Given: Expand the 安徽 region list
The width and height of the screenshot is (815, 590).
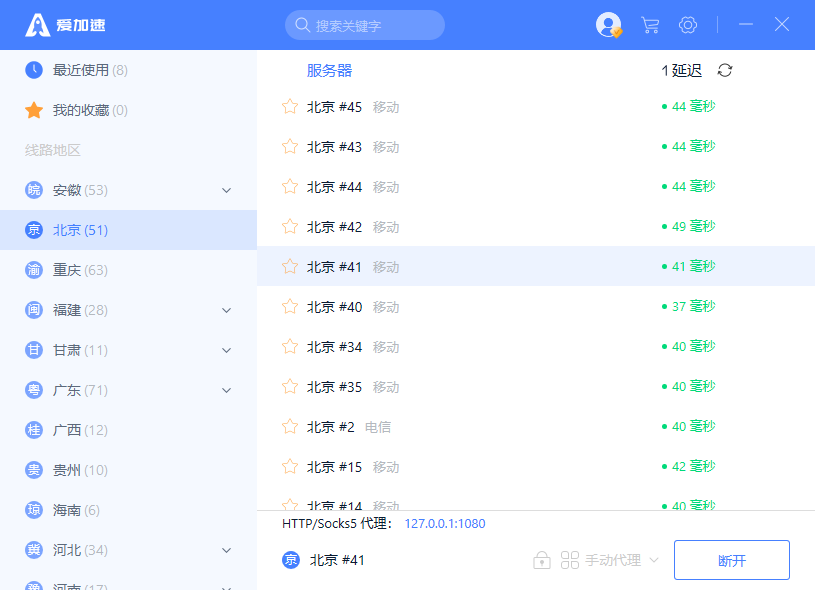Looking at the screenshot, I should coord(226,190).
